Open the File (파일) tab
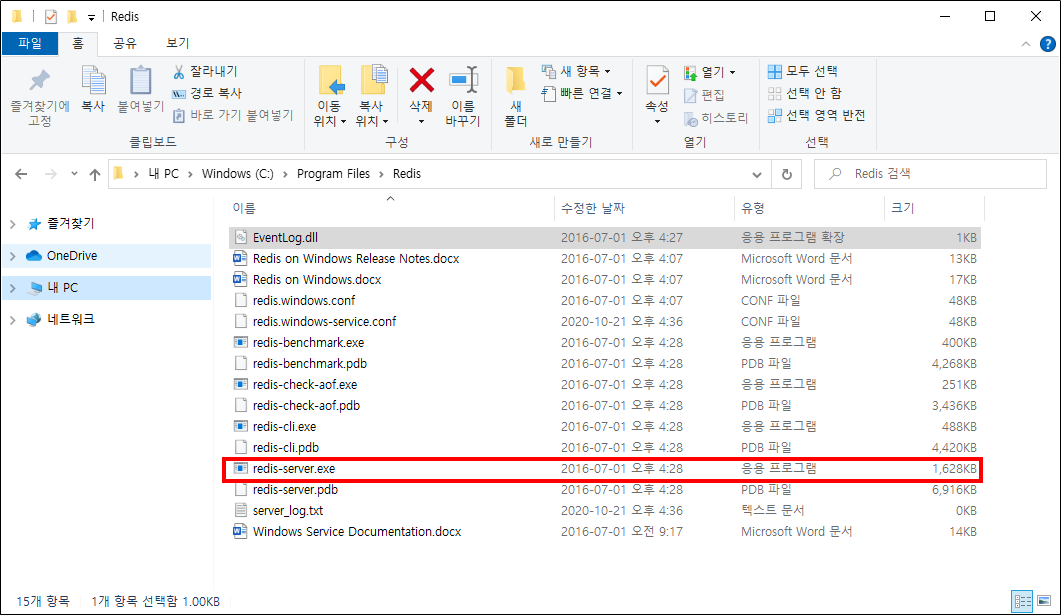1061x615 pixels. tap(30, 43)
